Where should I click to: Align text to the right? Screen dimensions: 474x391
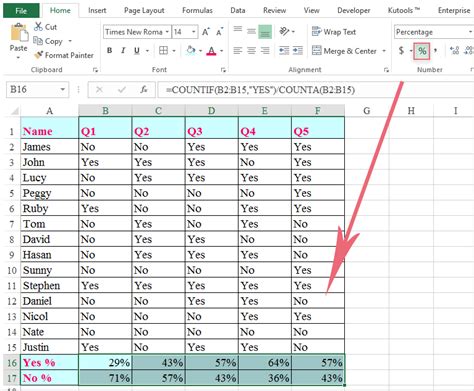pos(265,51)
